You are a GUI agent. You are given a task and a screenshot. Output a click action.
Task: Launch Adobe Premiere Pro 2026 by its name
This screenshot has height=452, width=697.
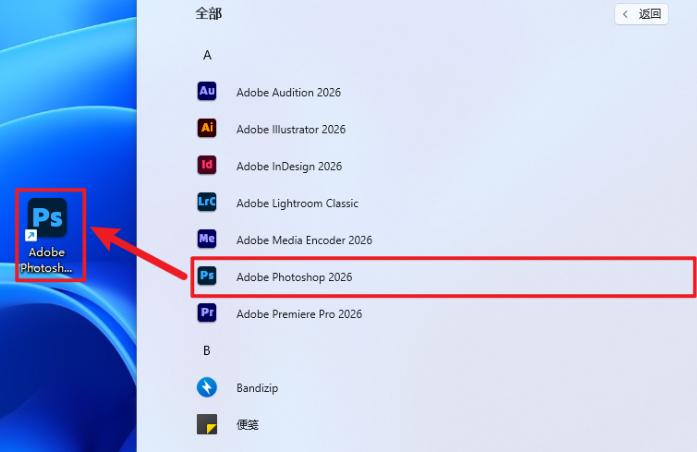tap(299, 314)
